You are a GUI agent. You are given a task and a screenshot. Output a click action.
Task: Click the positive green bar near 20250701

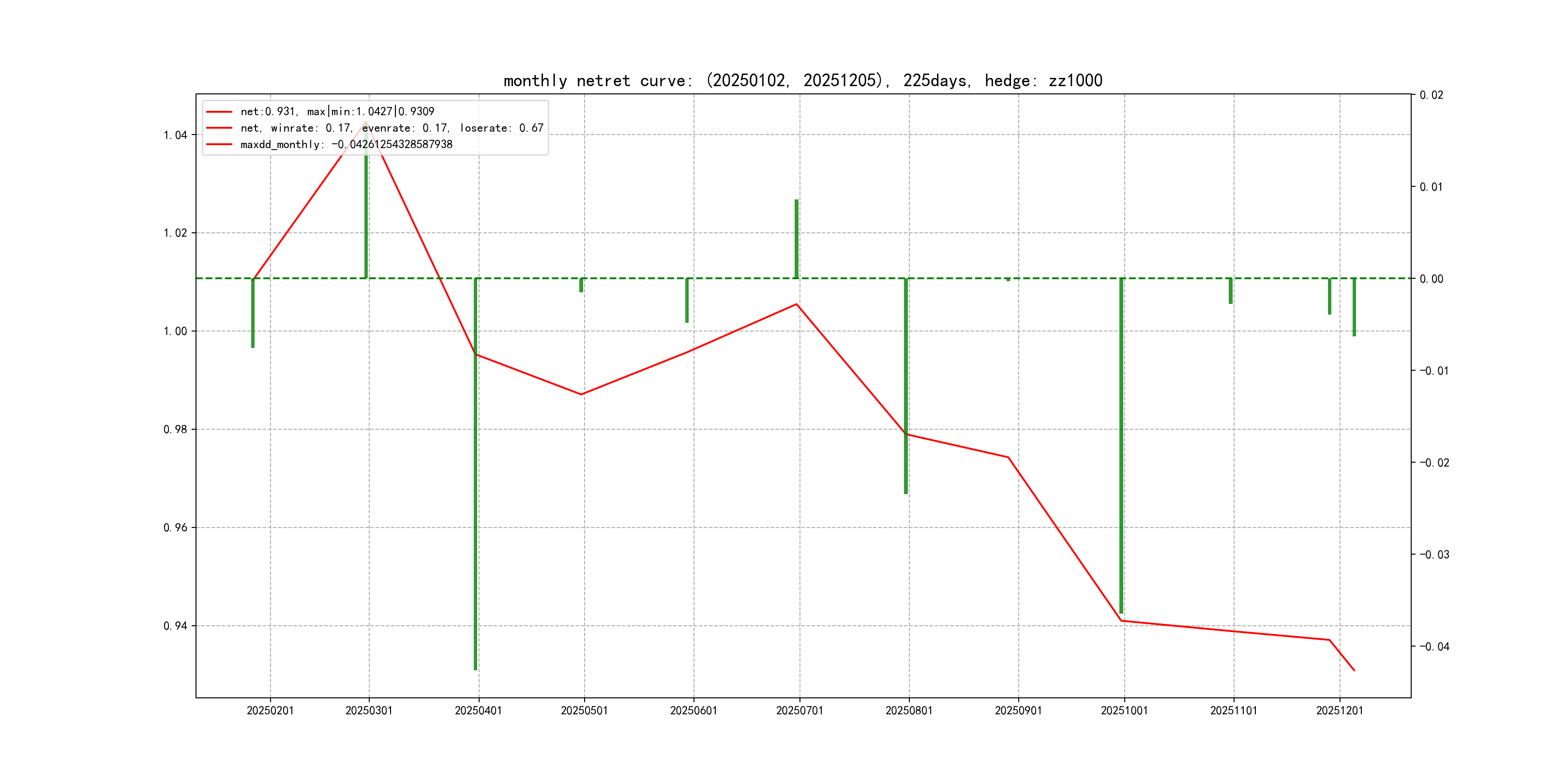click(796, 239)
